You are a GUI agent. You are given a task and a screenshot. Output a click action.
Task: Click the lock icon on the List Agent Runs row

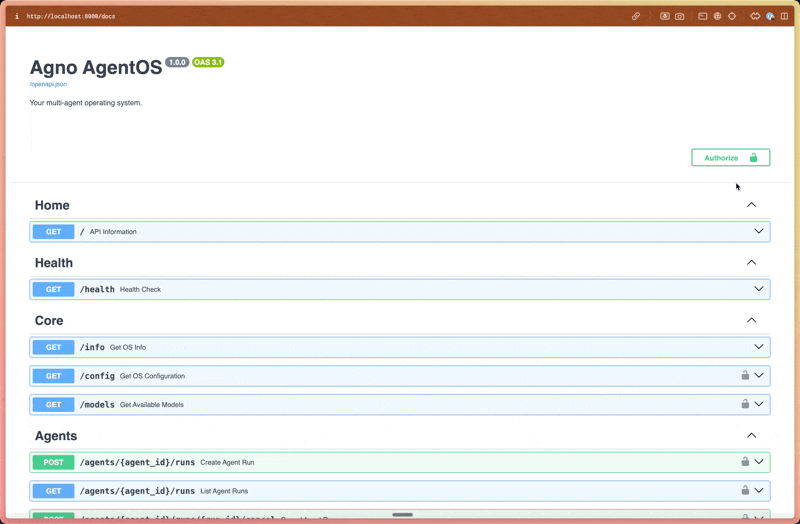(745, 490)
